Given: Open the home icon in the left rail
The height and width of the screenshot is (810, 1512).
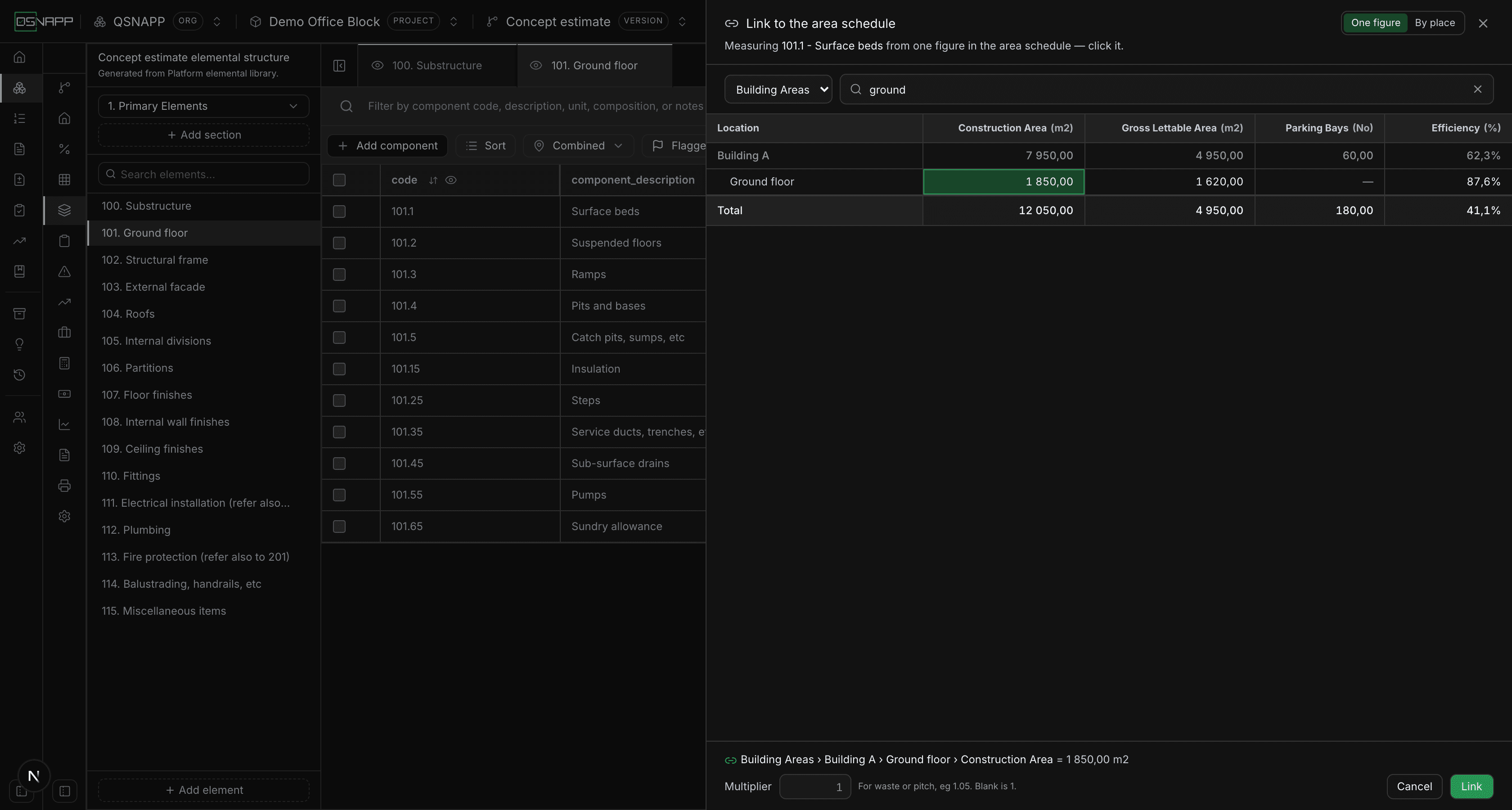Looking at the screenshot, I should pos(19,58).
